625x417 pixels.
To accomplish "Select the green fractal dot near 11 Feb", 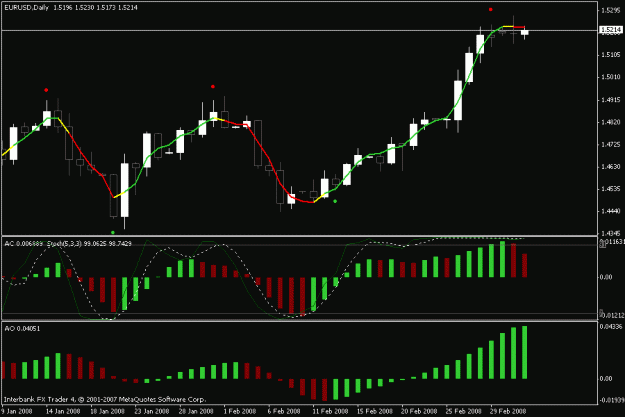I will point(335,201).
